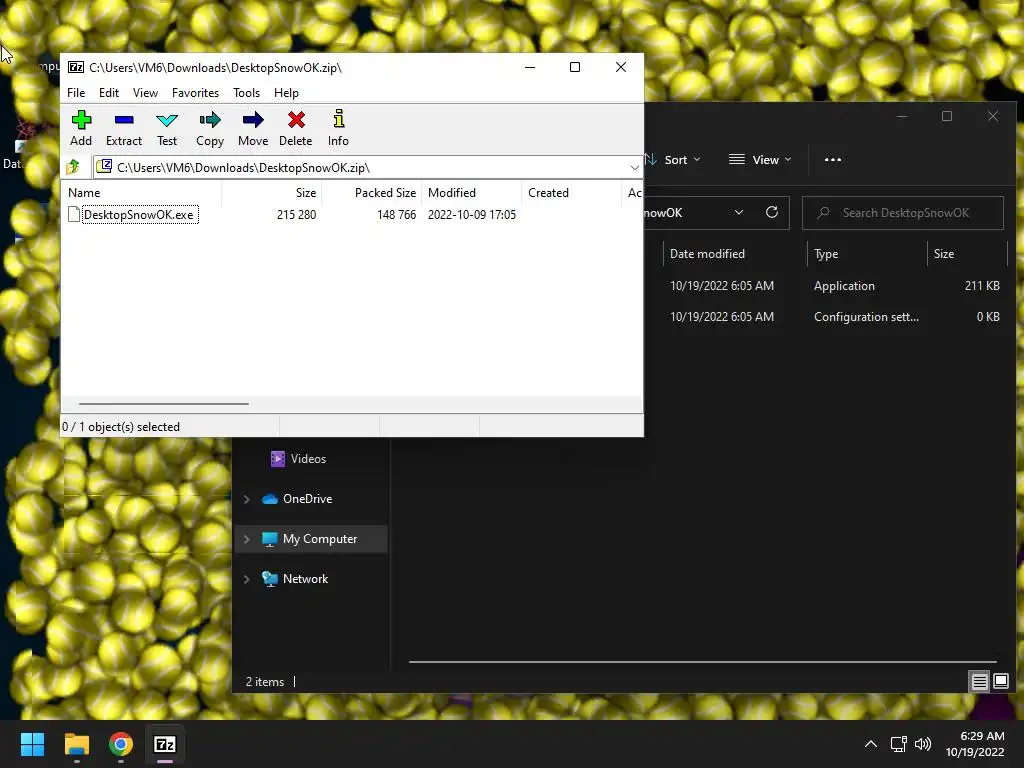This screenshot has width=1024, height=768.
Task: Click the 7-Zip title bar app icon
Action: coord(76,67)
